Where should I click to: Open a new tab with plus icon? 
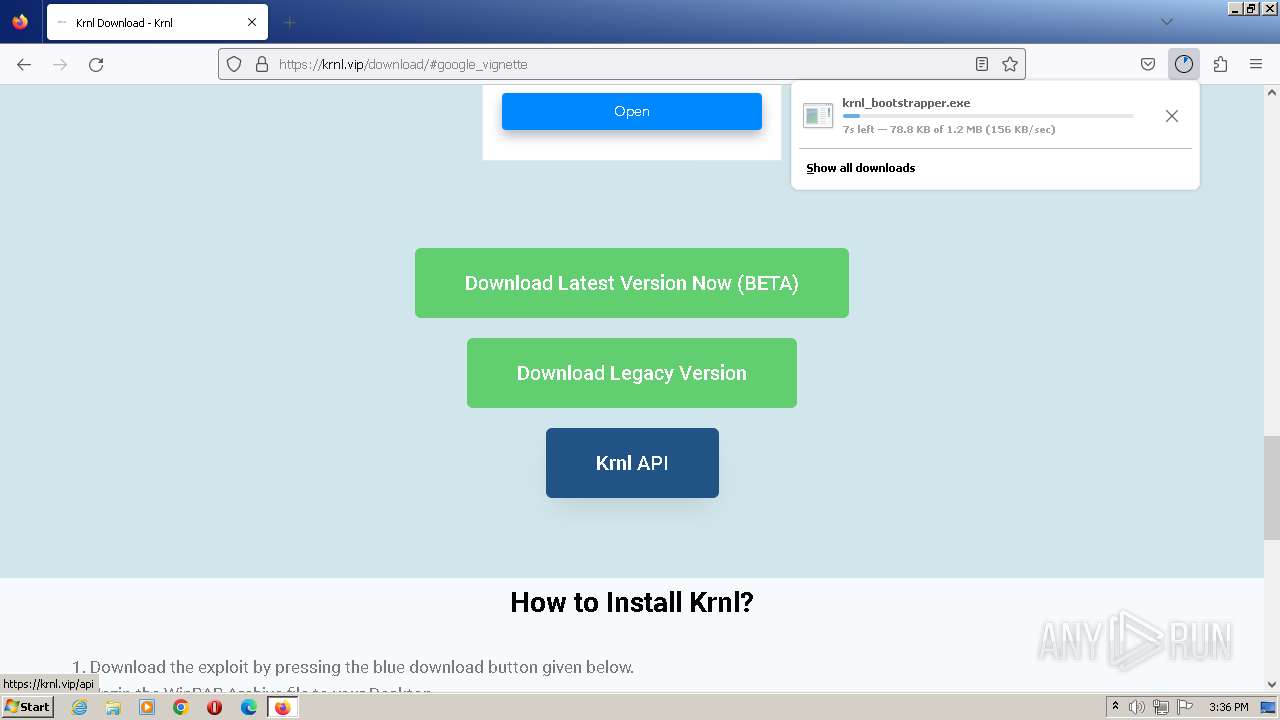(289, 22)
